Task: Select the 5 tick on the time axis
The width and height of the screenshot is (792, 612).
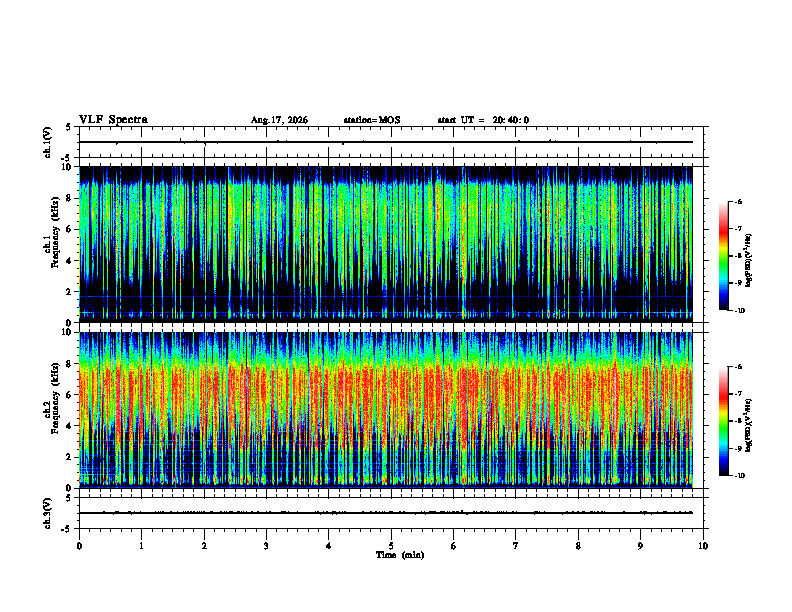Action: 391,546
